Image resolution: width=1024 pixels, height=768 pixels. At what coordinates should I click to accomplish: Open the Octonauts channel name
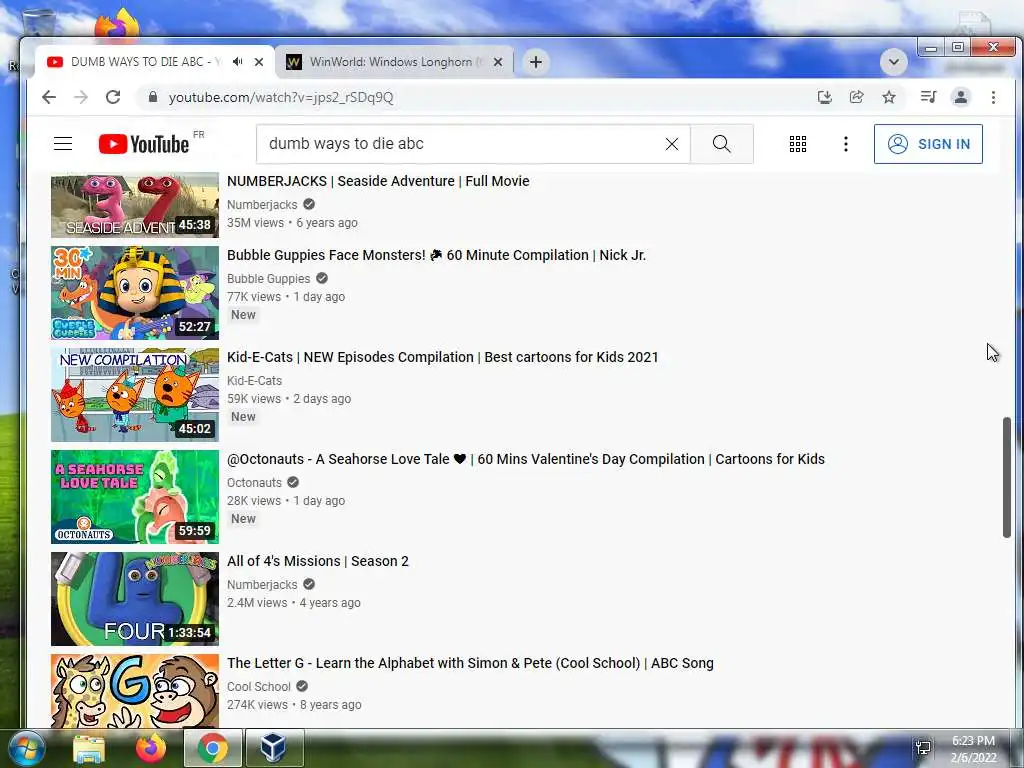254,482
